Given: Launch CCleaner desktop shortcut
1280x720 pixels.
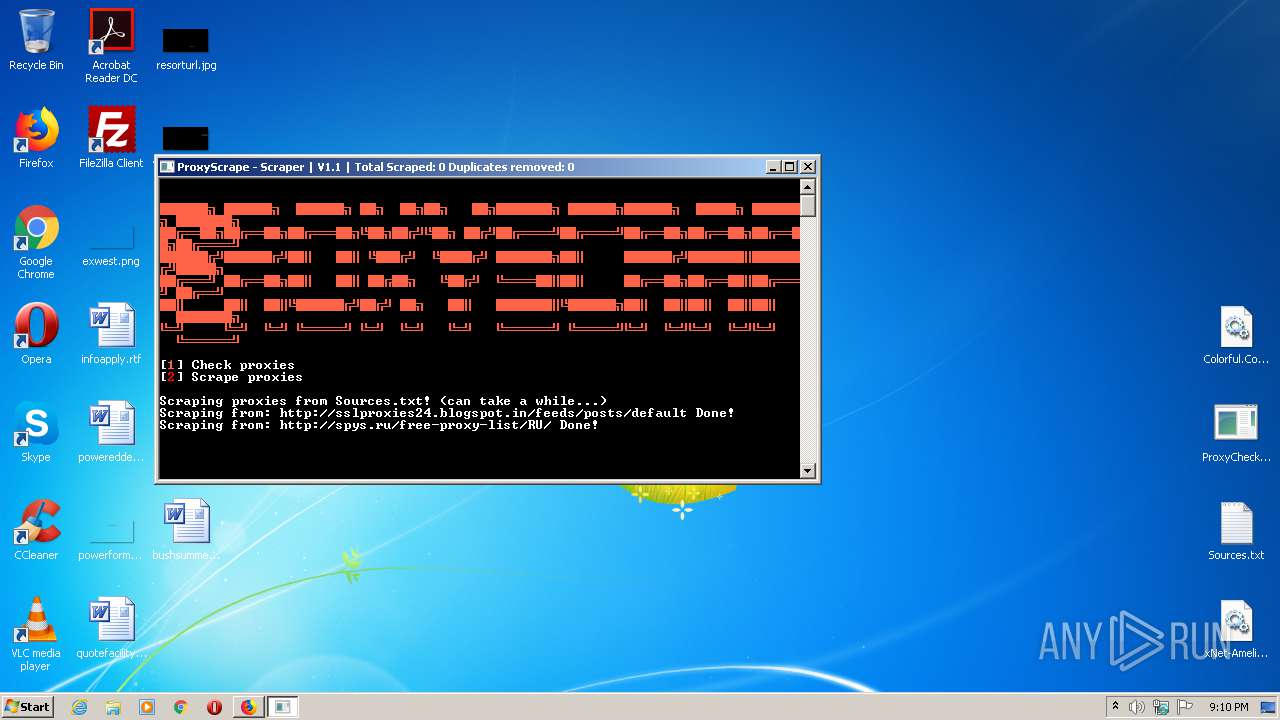Looking at the screenshot, I should click(x=36, y=530).
